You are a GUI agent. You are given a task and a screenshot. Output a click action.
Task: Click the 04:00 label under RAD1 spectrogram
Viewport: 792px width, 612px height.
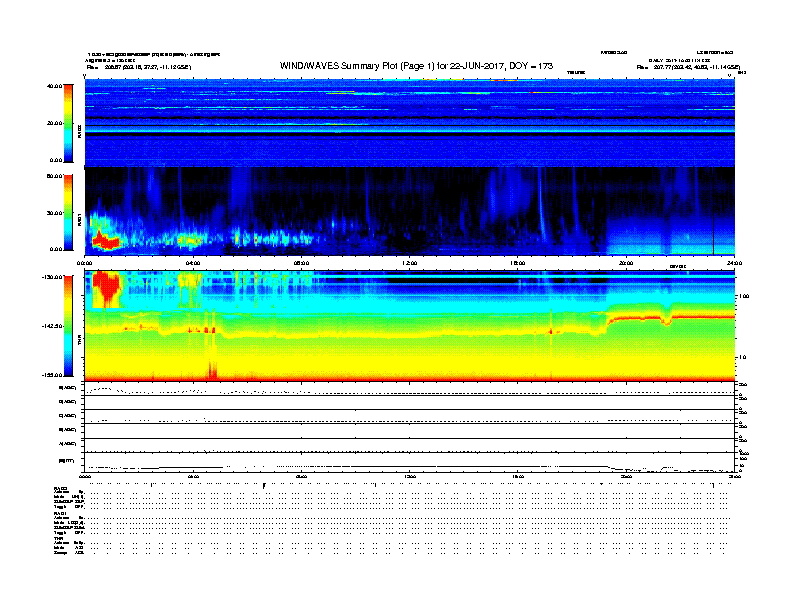[x=193, y=263]
